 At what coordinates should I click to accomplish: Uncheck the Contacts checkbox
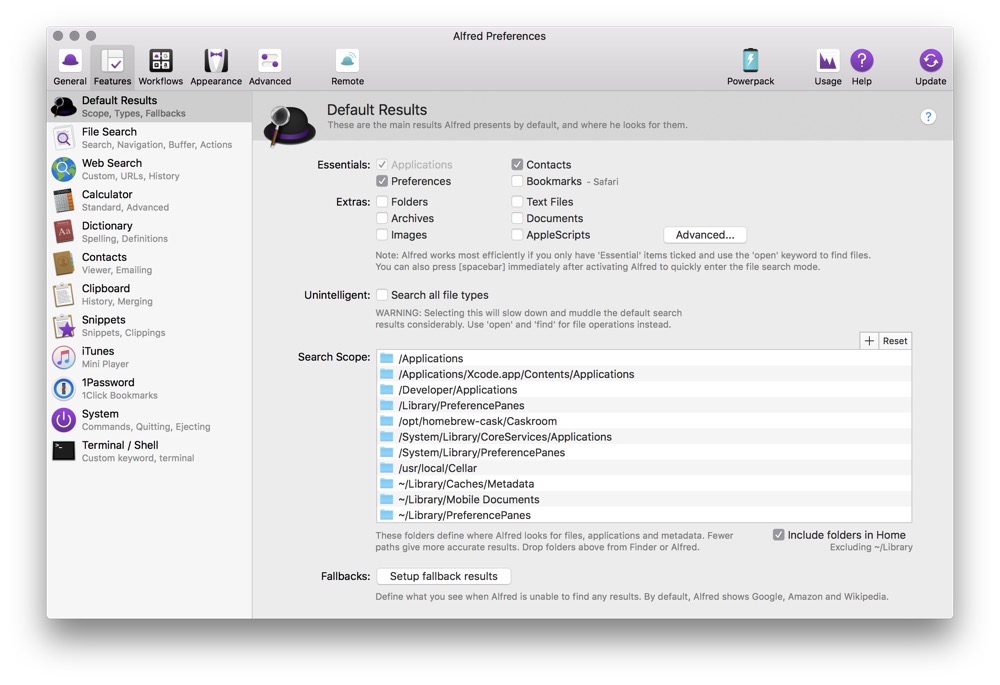point(517,165)
